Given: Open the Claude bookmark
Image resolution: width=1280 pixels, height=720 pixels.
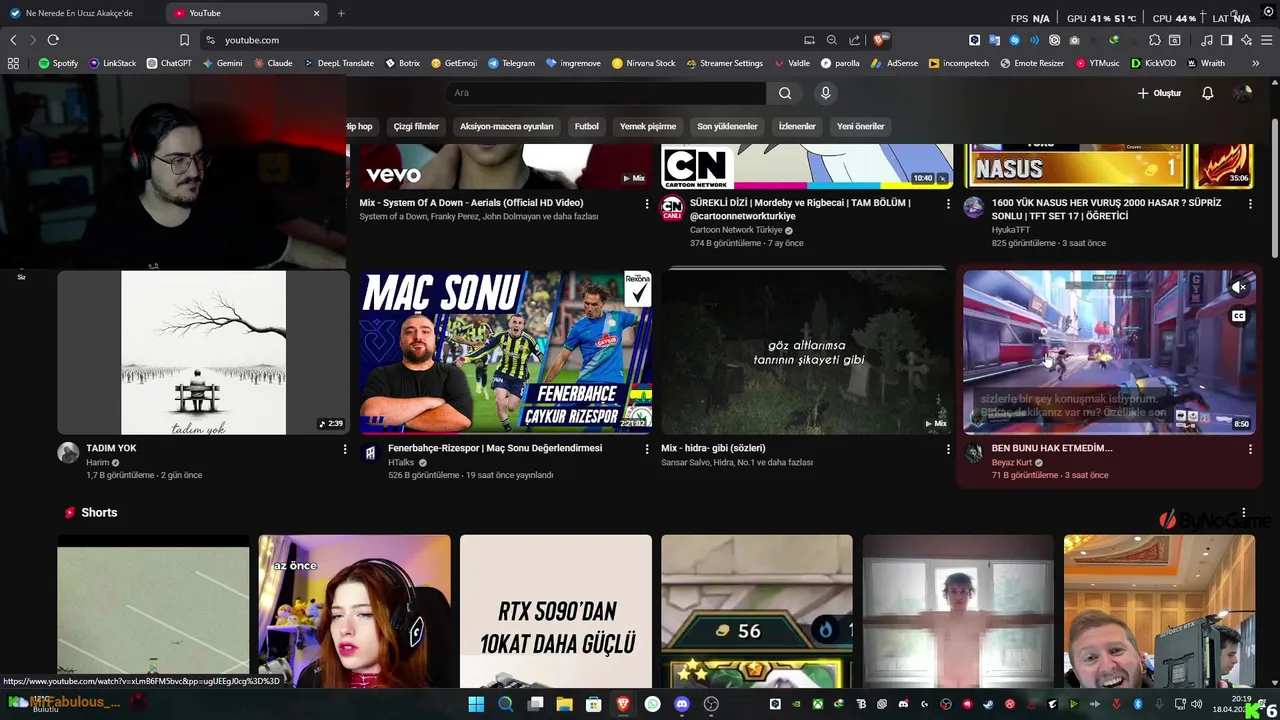Looking at the screenshot, I should click(x=273, y=63).
